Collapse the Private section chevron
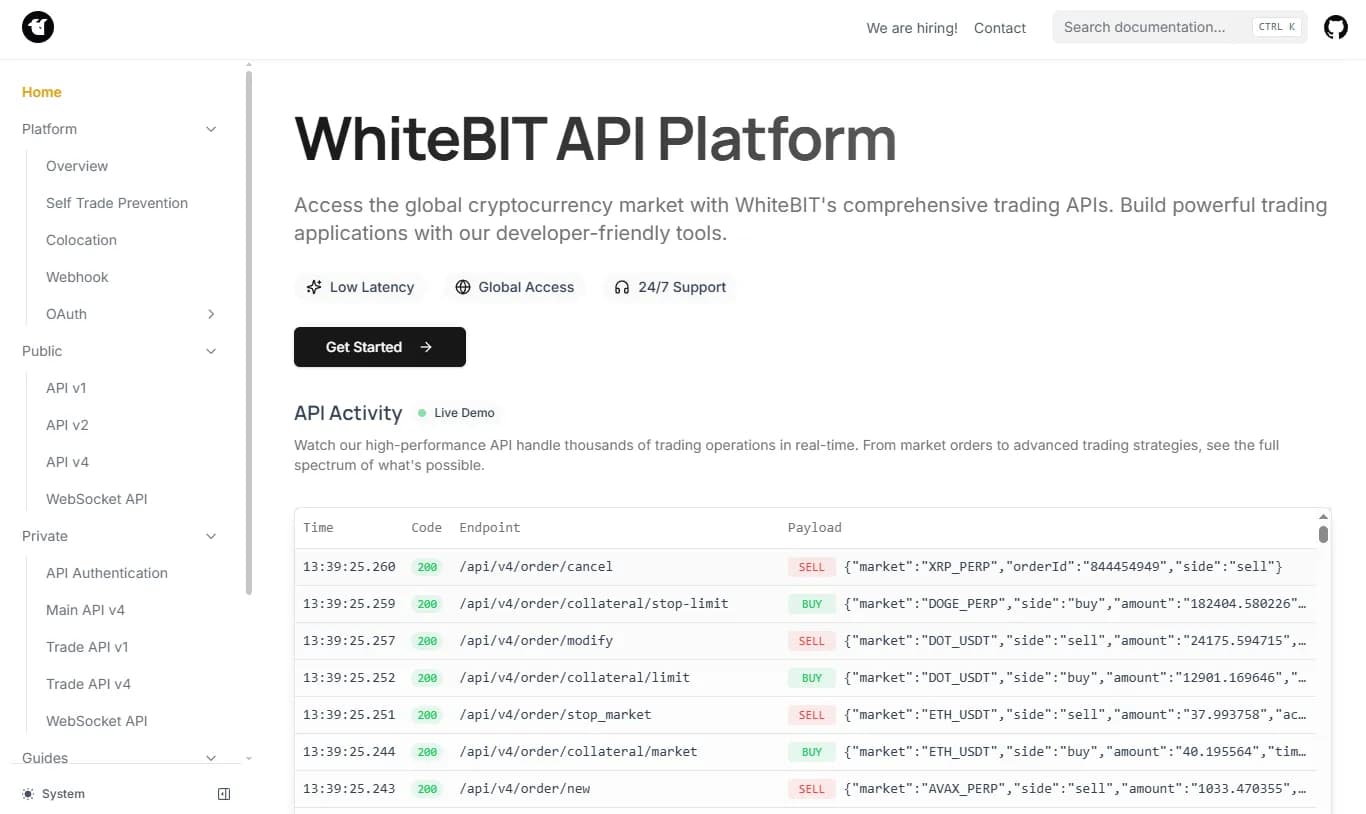The width and height of the screenshot is (1366, 814). coord(211,536)
